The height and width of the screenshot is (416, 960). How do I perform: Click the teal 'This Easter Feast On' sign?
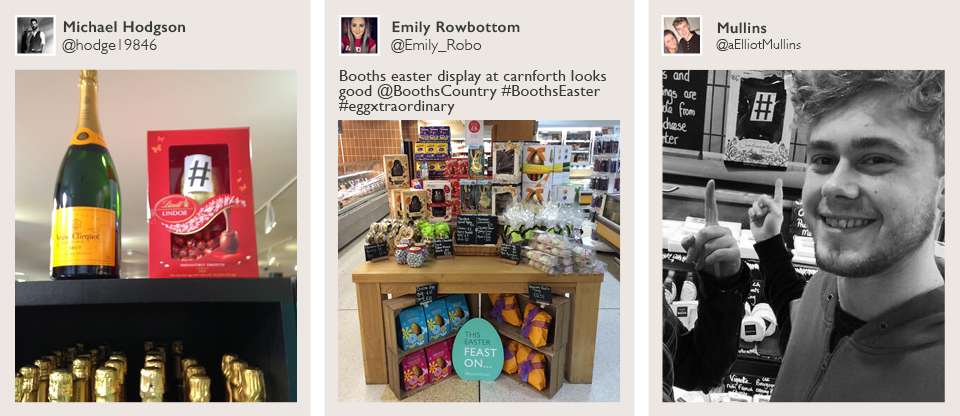(x=478, y=349)
